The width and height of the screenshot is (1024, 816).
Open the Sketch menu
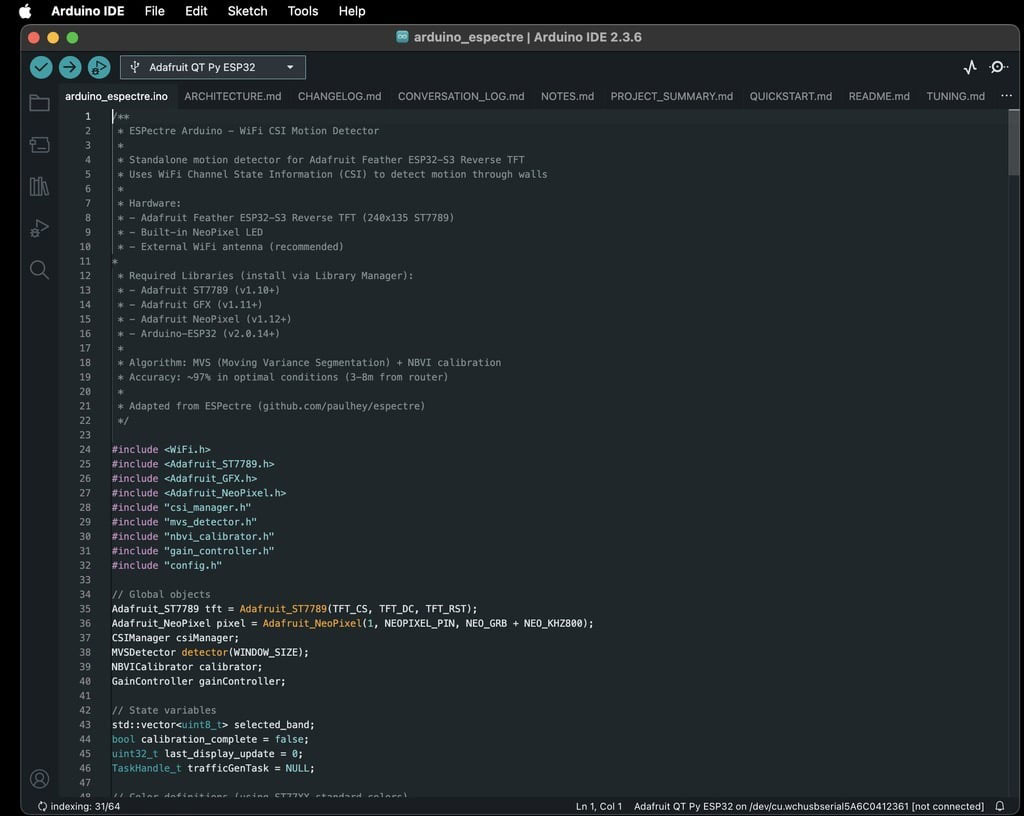[x=248, y=11]
